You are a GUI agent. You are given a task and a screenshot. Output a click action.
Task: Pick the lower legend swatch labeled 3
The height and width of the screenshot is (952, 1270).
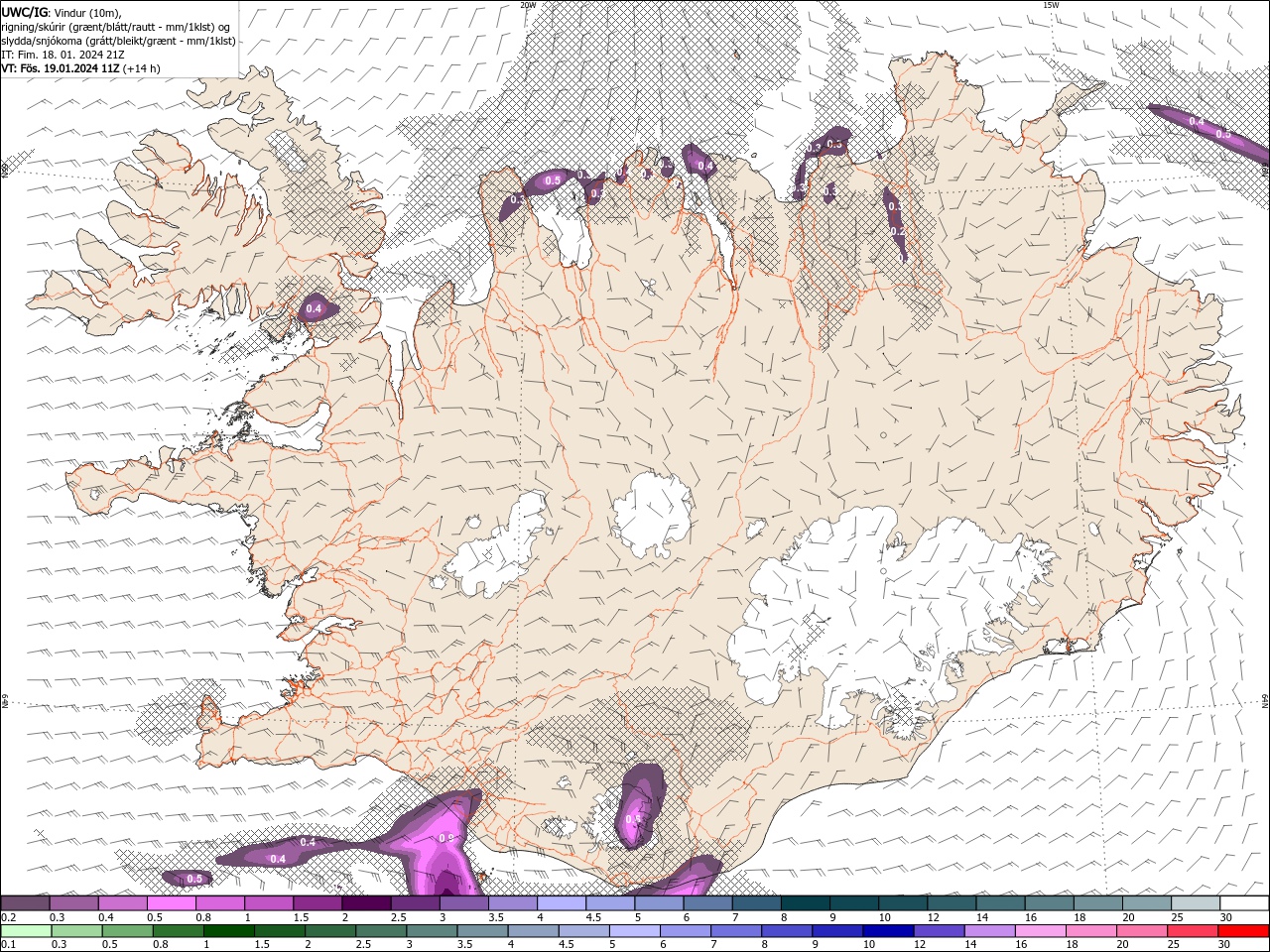coord(432,931)
